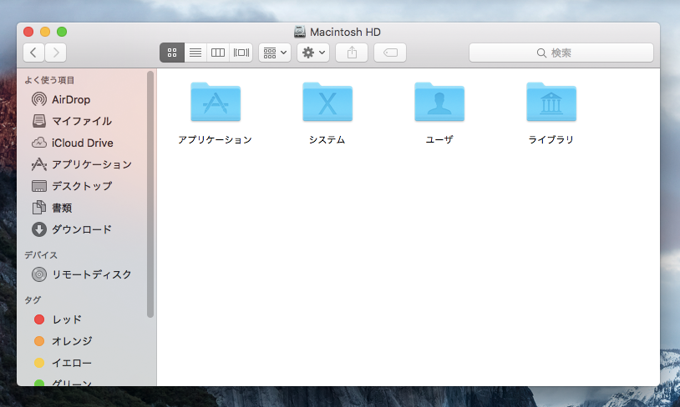Click the iCloud Drive cloud icon
The width and height of the screenshot is (680, 407).
tap(39, 142)
